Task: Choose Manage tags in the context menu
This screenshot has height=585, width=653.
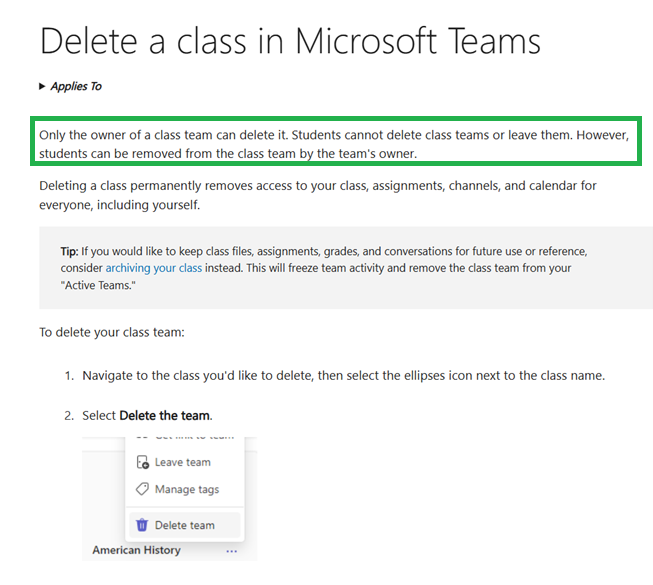Action: point(184,489)
